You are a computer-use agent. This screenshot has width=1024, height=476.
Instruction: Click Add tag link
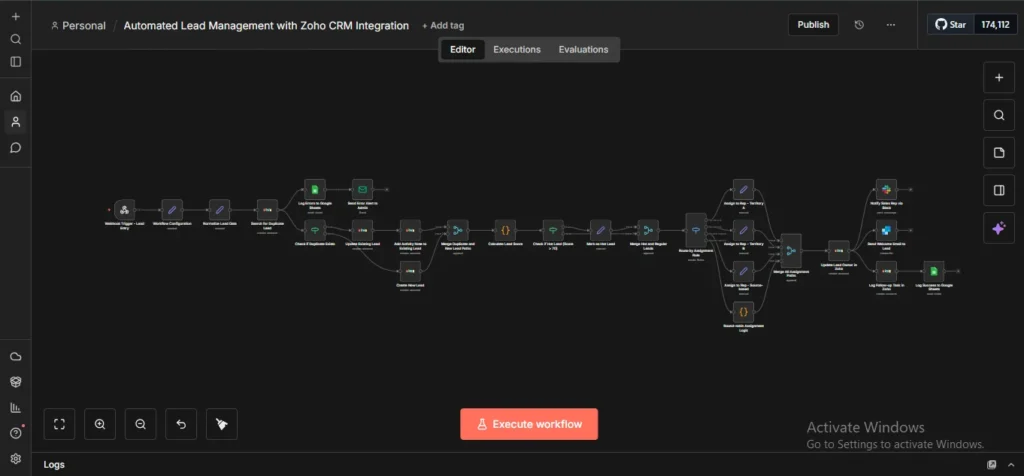[x=443, y=25]
